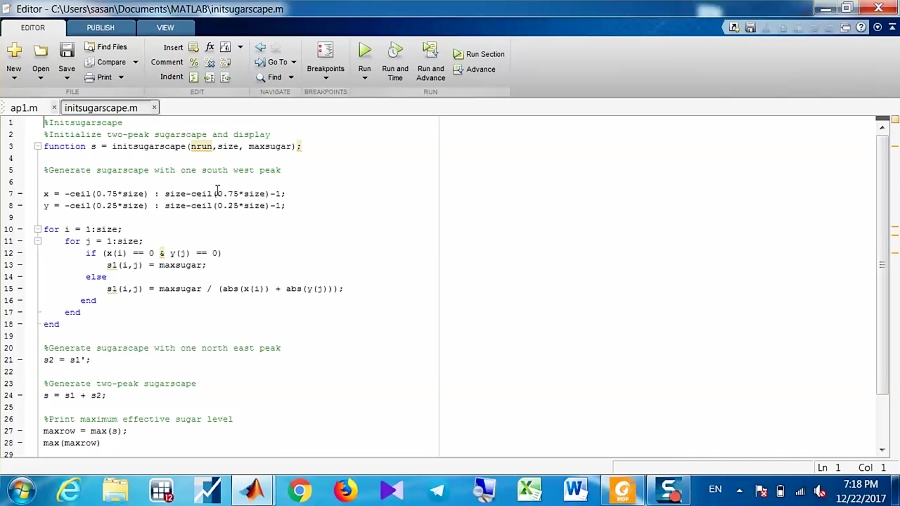
Task: Click the Advance button
Action: point(474,69)
